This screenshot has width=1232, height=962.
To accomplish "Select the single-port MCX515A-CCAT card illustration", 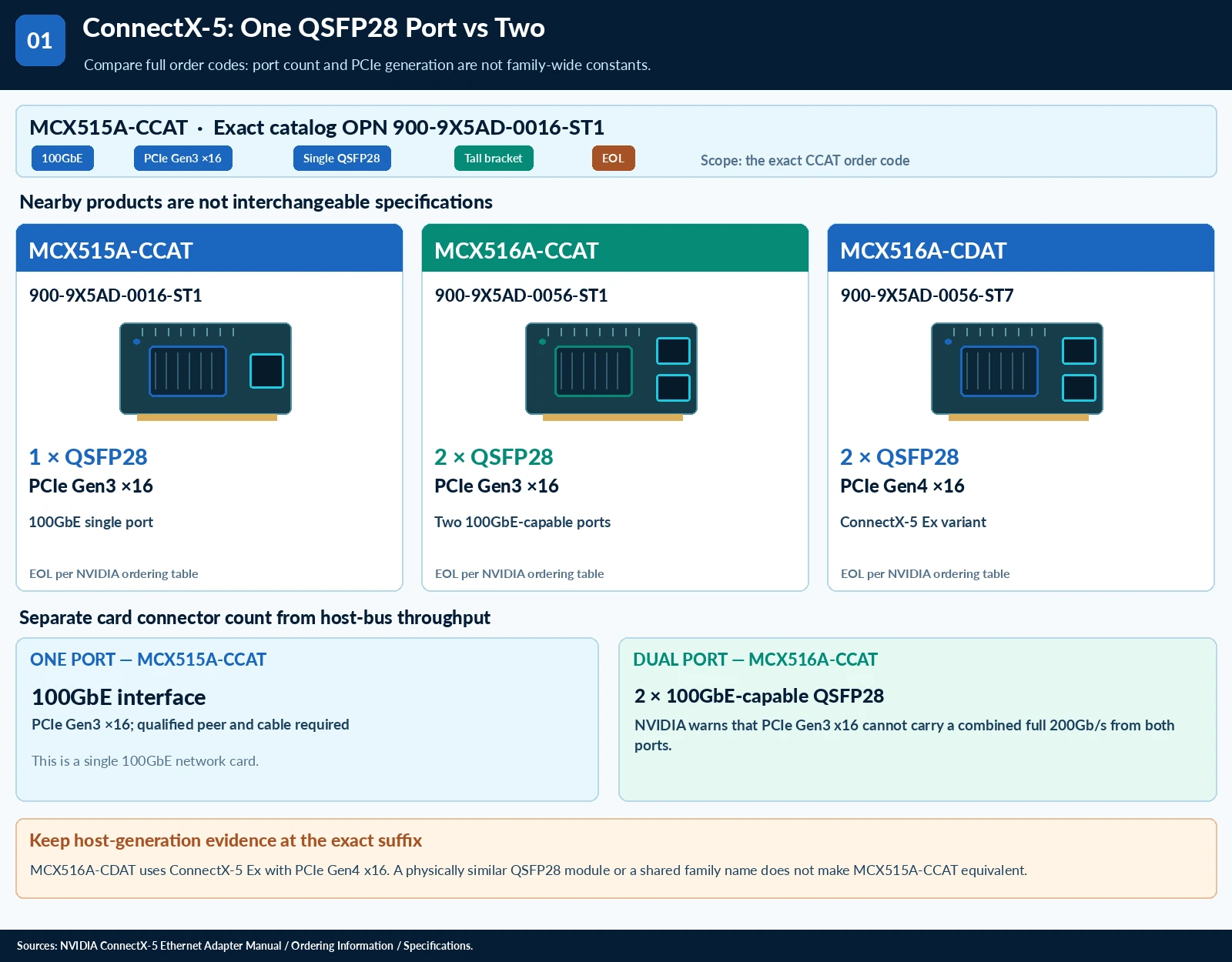I will [206, 372].
